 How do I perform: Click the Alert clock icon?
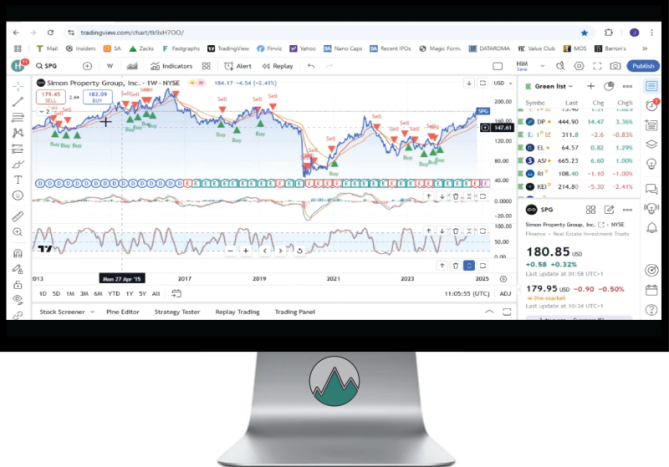[x=230, y=66]
